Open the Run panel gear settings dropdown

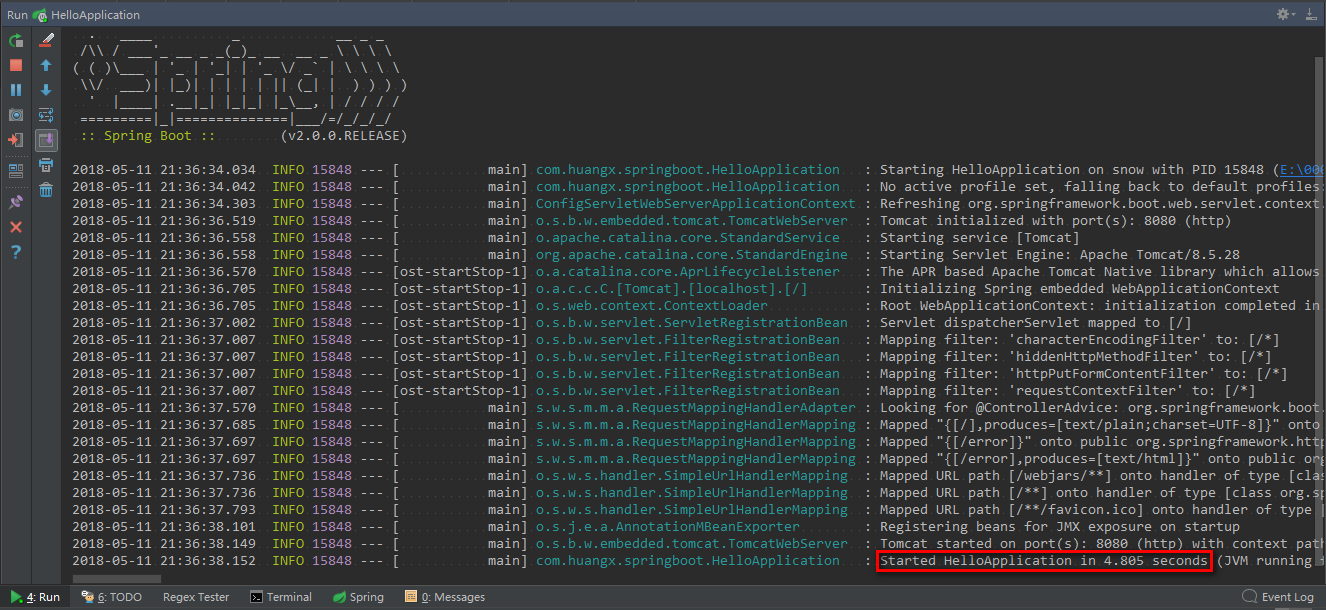[x=1285, y=14]
